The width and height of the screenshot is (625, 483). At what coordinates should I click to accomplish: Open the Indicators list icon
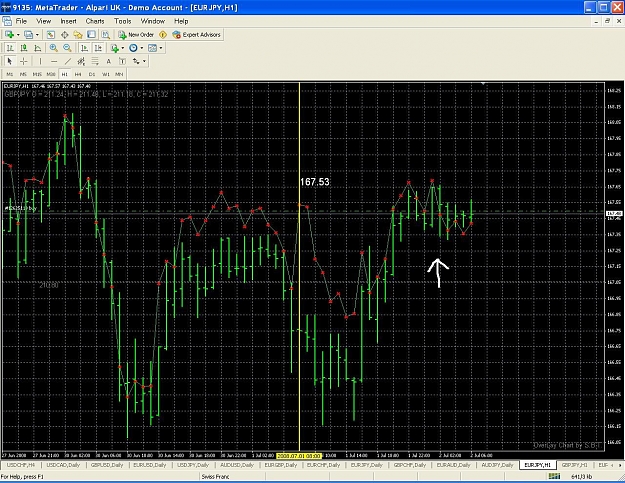pyautogui.click(x=115, y=48)
